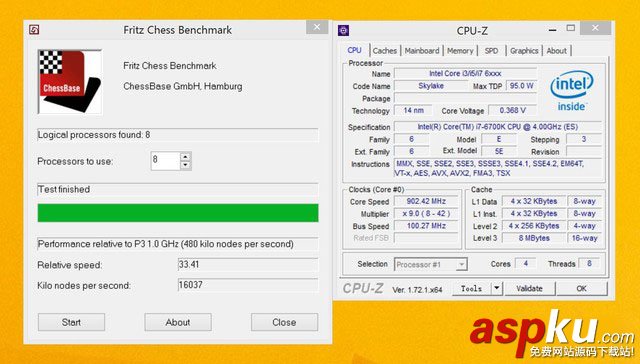640x364 pixels.
Task: Click the Level 3 16-way value
Action: coord(584,238)
